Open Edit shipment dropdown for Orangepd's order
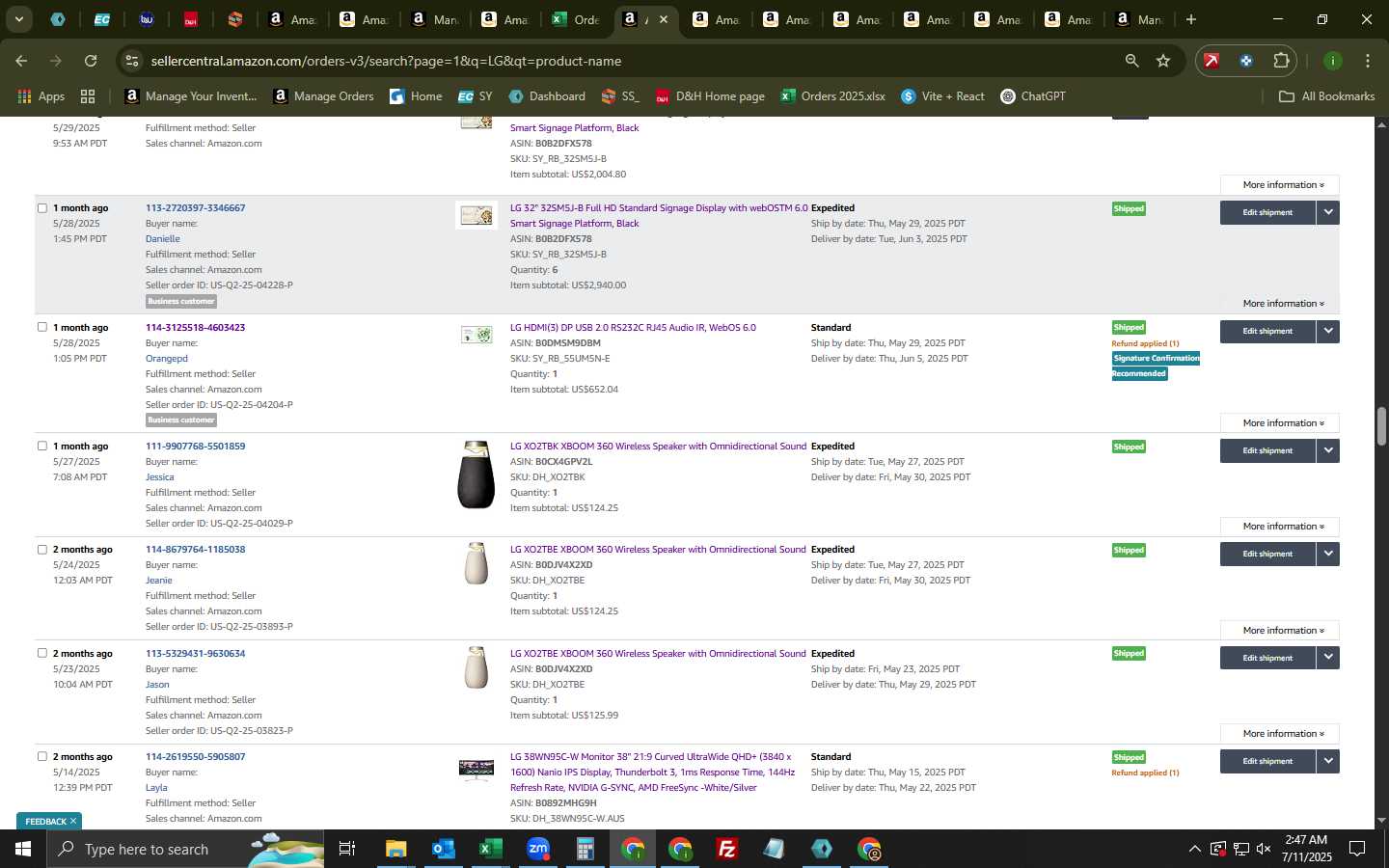Image resolution: width=1389 pixels, height=868 pixels. [1328, 331]
